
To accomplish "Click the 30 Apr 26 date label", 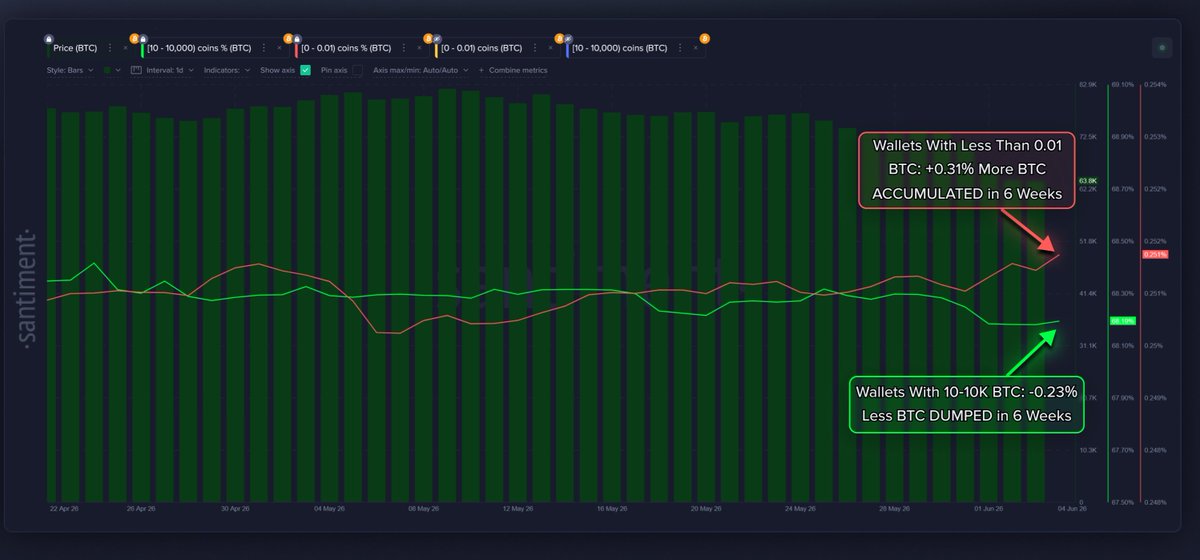I will coord(234,508).
